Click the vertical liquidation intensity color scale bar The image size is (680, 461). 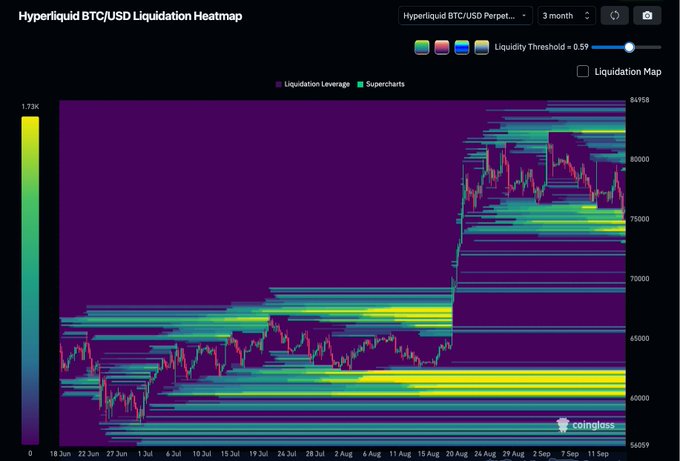30,281
